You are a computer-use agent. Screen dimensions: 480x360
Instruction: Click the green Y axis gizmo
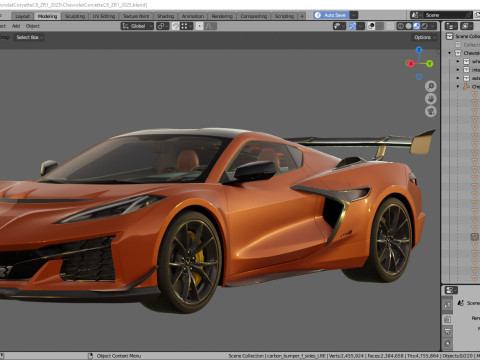click(429, 63)
